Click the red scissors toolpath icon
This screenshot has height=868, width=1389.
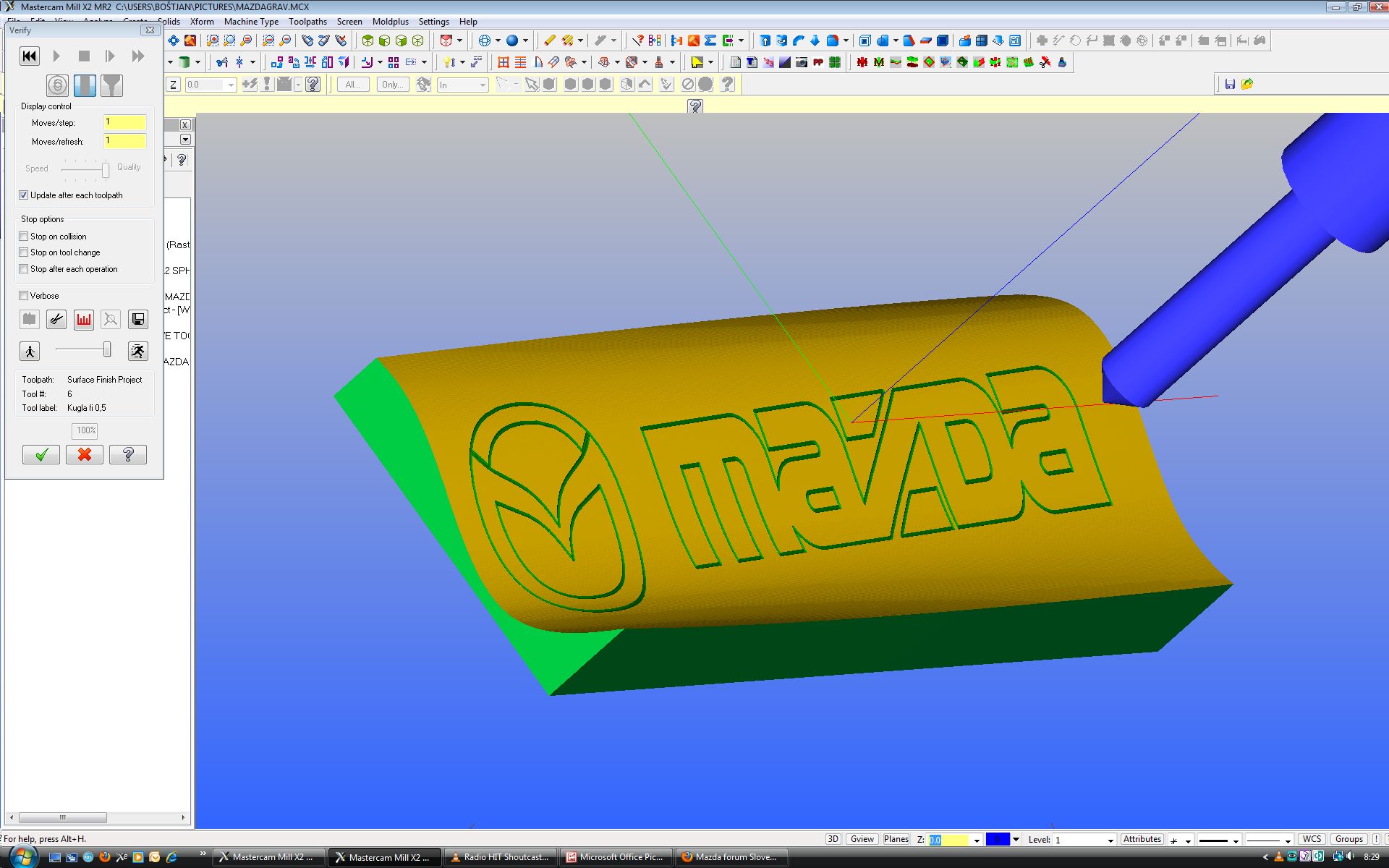[x=1045, y=62]
